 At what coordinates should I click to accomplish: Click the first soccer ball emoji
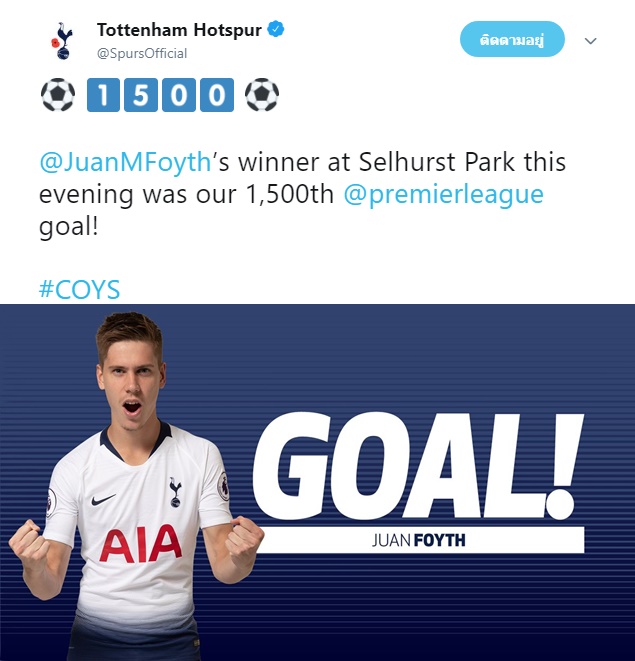58,95
